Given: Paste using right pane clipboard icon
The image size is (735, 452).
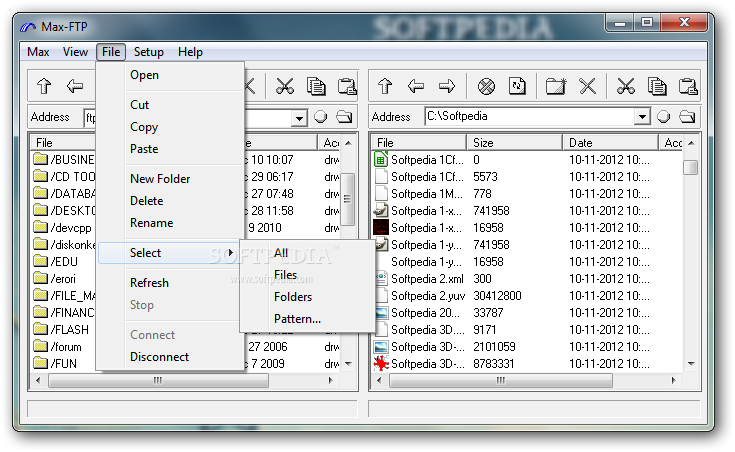Looking at the screenshot, I should click(x=688, y=86).
